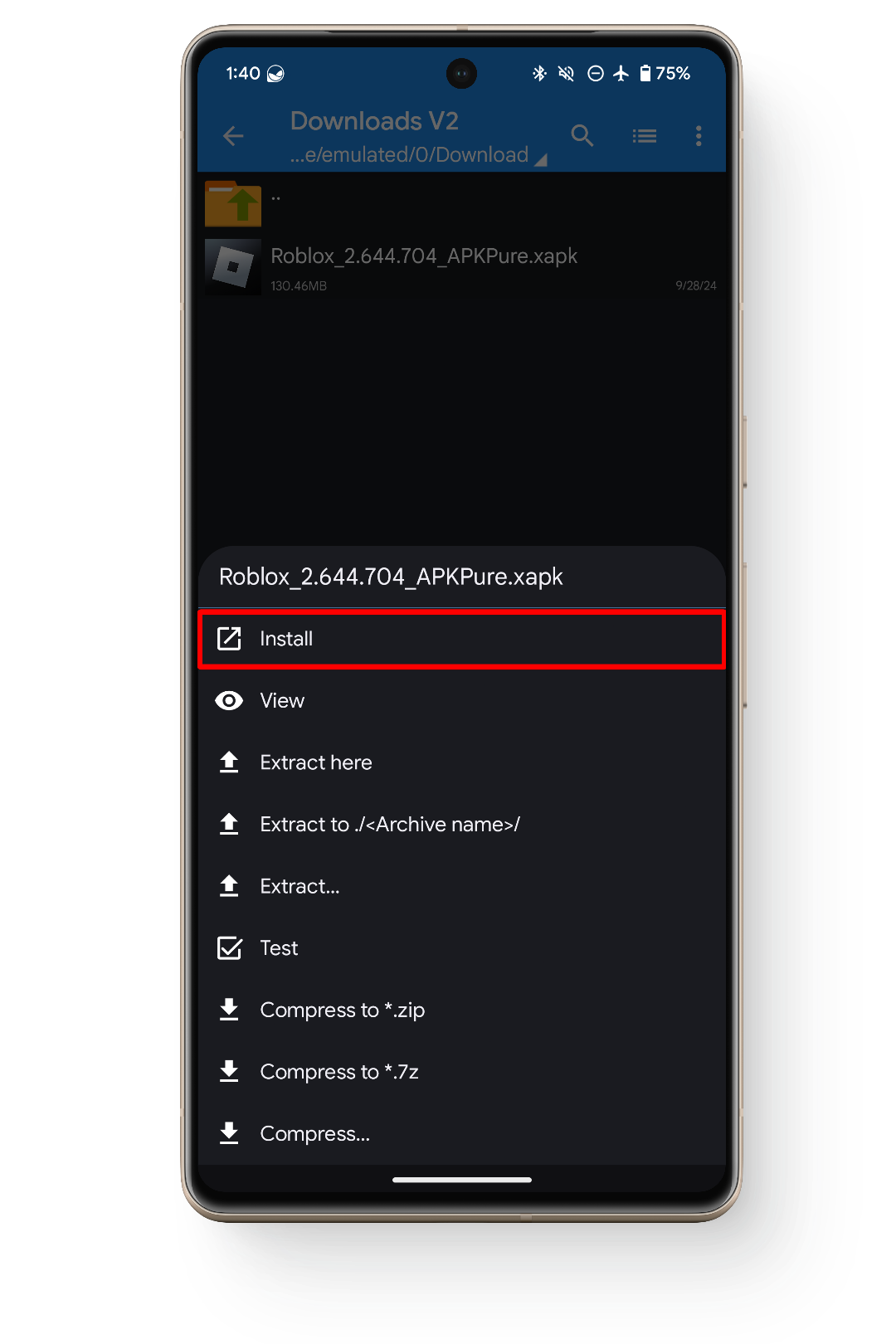Go up using parent folder icon

(233, 203)
